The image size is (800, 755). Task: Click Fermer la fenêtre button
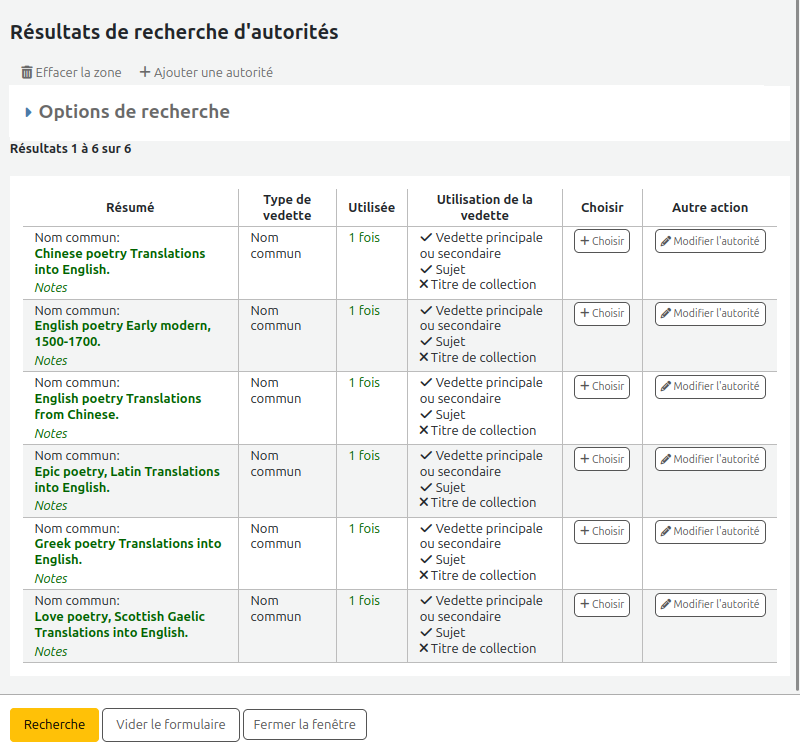coord(305,725)
